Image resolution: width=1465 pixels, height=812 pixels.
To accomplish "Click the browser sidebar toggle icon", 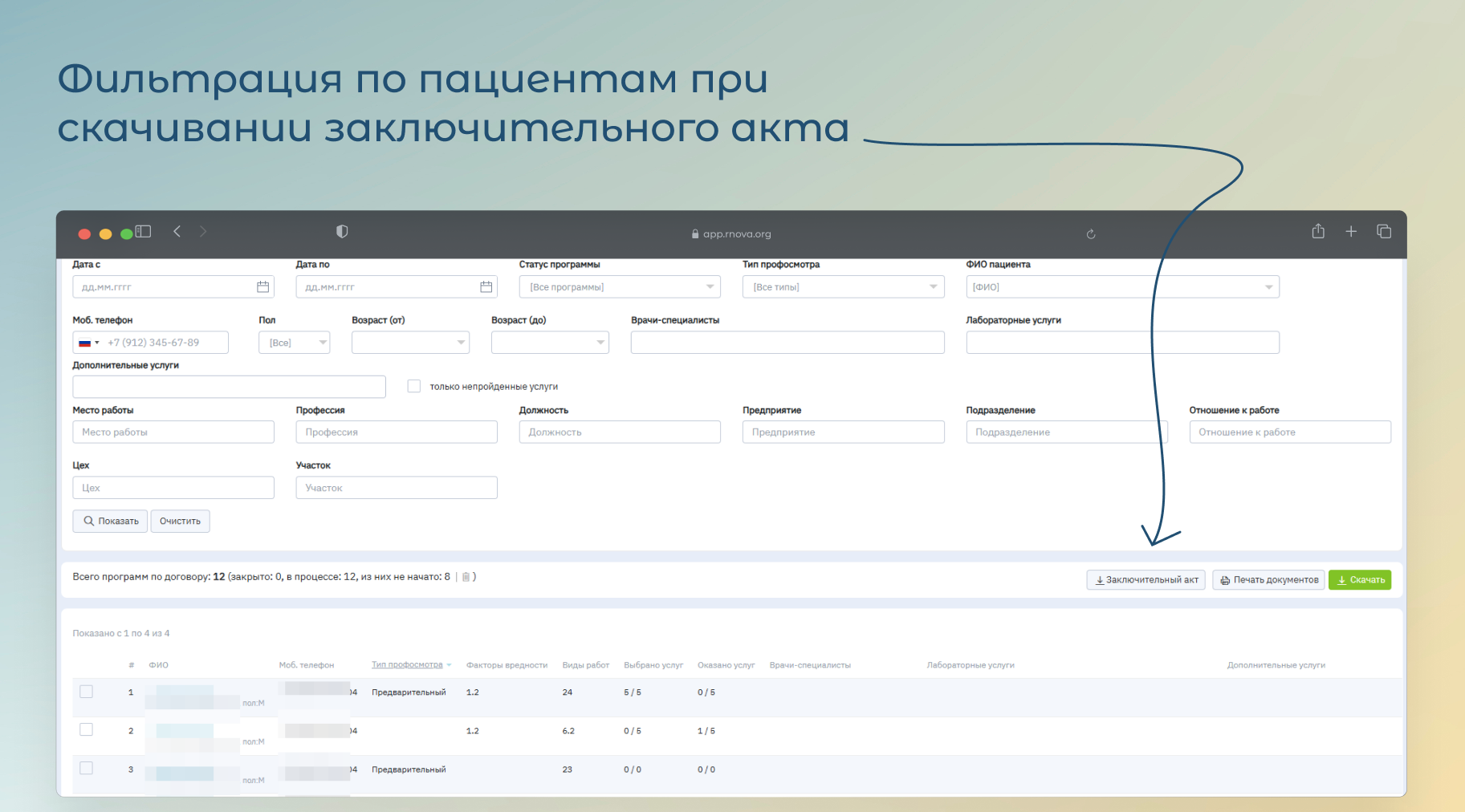I will pyautogui.click(x=143, y=232).
